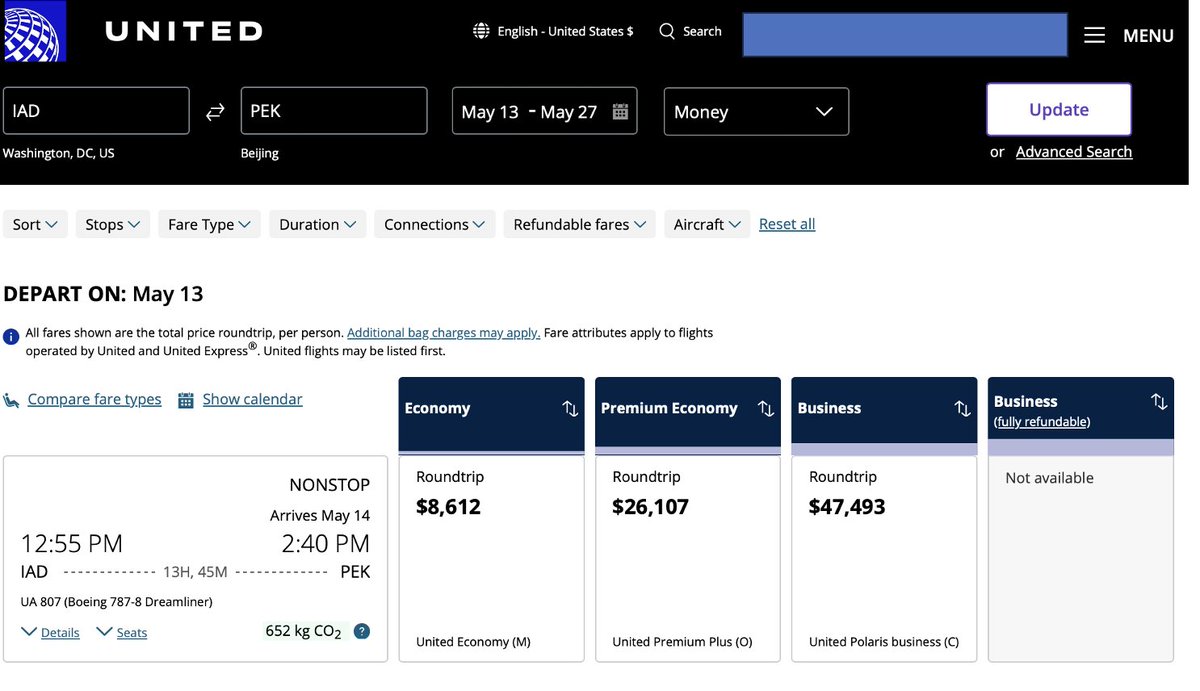Click Premium Economy sort arrows icon
Image resolution: width=1200 pixels, height=691 pixels.
point(766,409)
